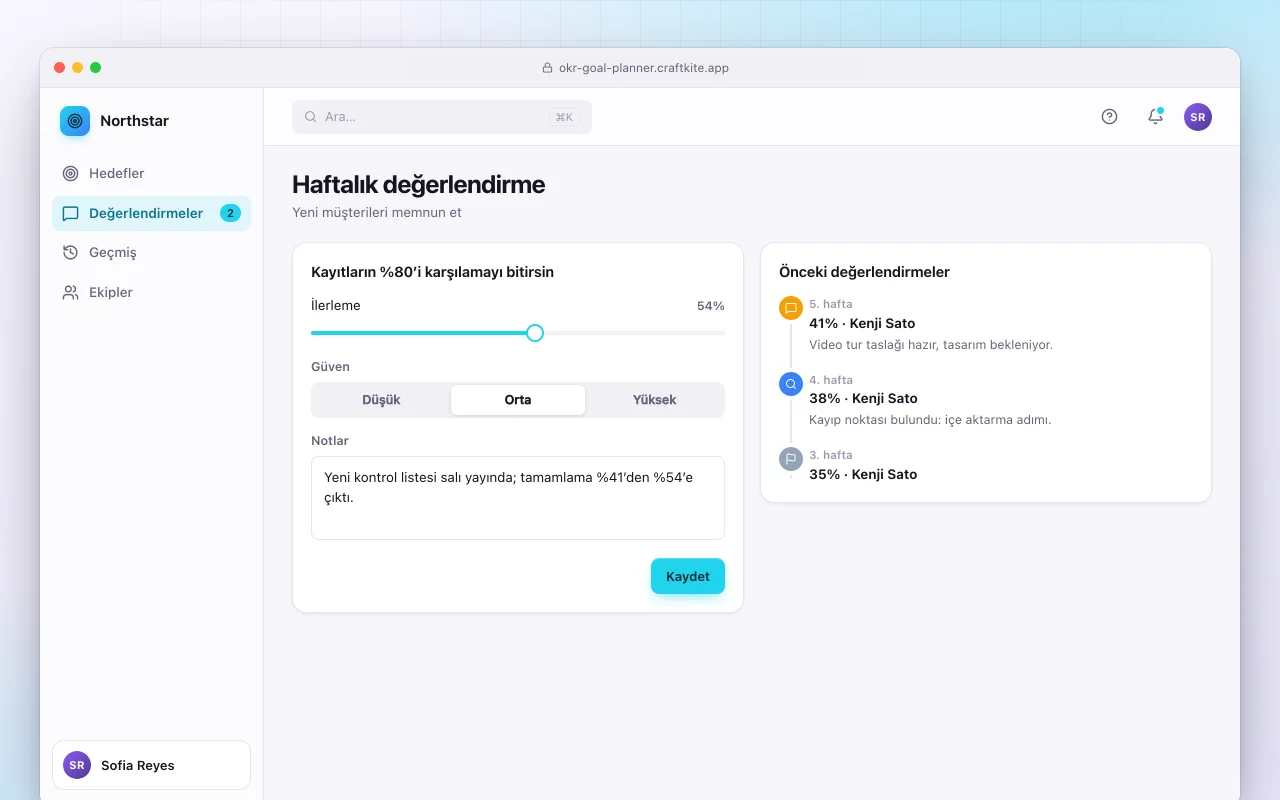Open the SR avatar in top bar
Screen dimensions: 1280x800
coord(1198,116)
